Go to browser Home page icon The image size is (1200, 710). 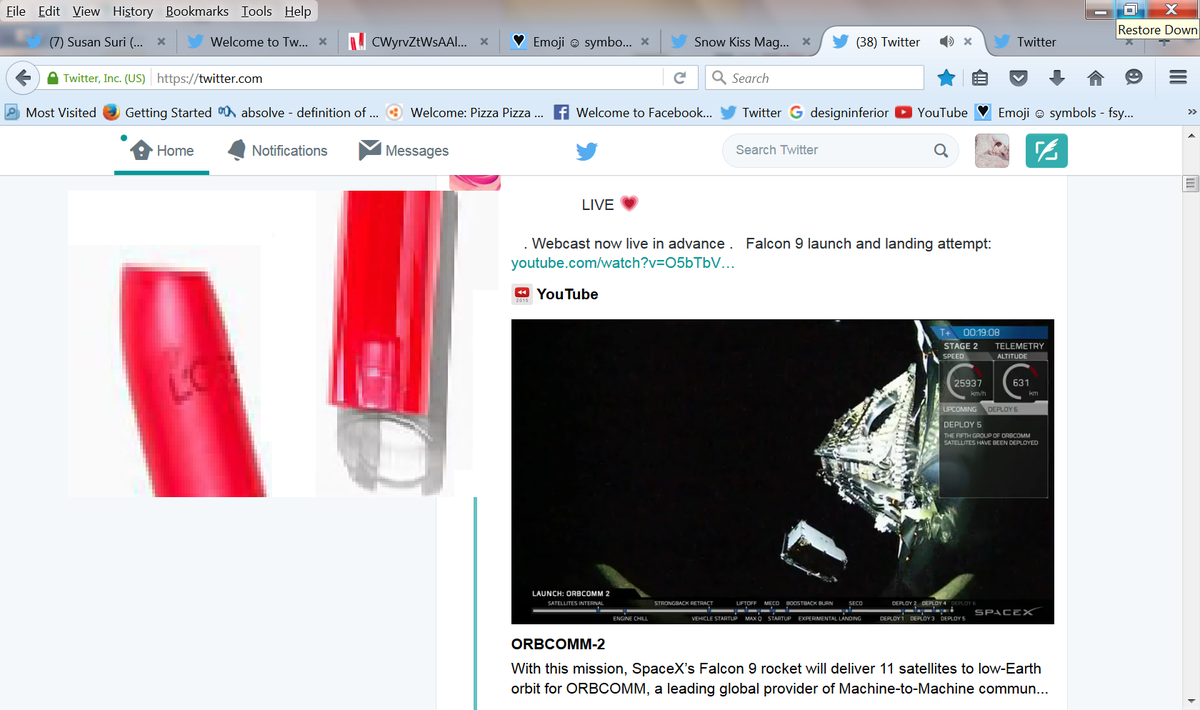1095,78
